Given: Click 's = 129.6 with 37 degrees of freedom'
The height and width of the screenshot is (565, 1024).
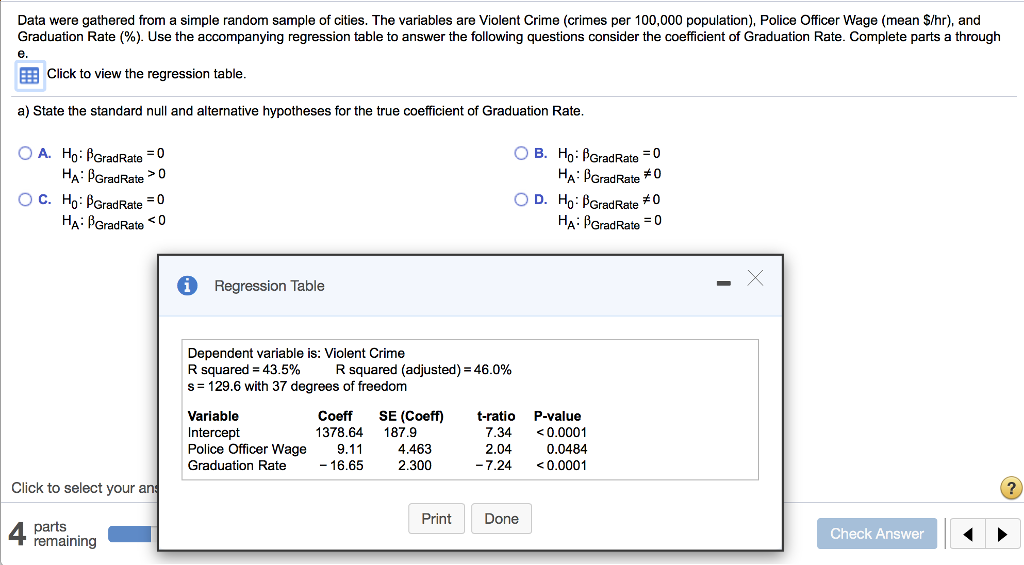Looking at the screenshot, I should [x=297, y=387].
